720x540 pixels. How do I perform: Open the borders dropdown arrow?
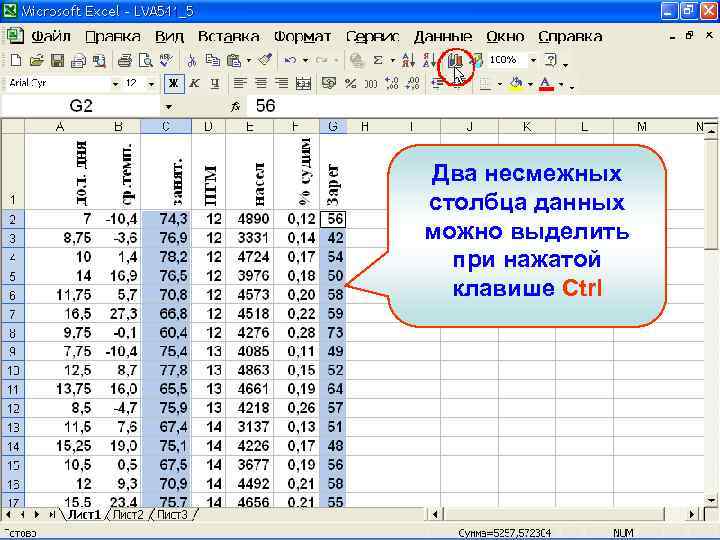pyautogui.click(x=499, y=84)
